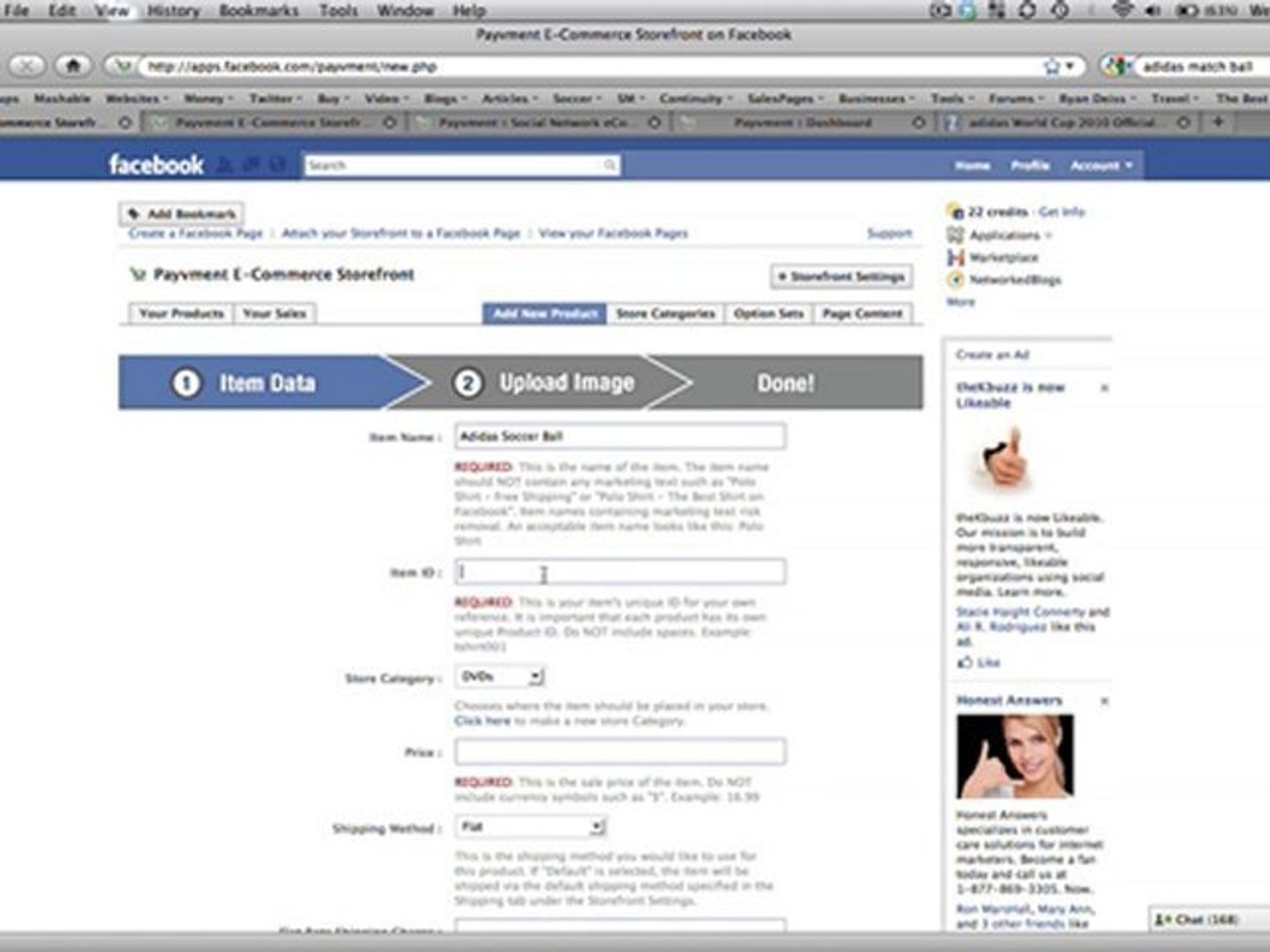1270x952 pixels.
Task: Click the More link in sidebar
Action: [x=960, y=301]
